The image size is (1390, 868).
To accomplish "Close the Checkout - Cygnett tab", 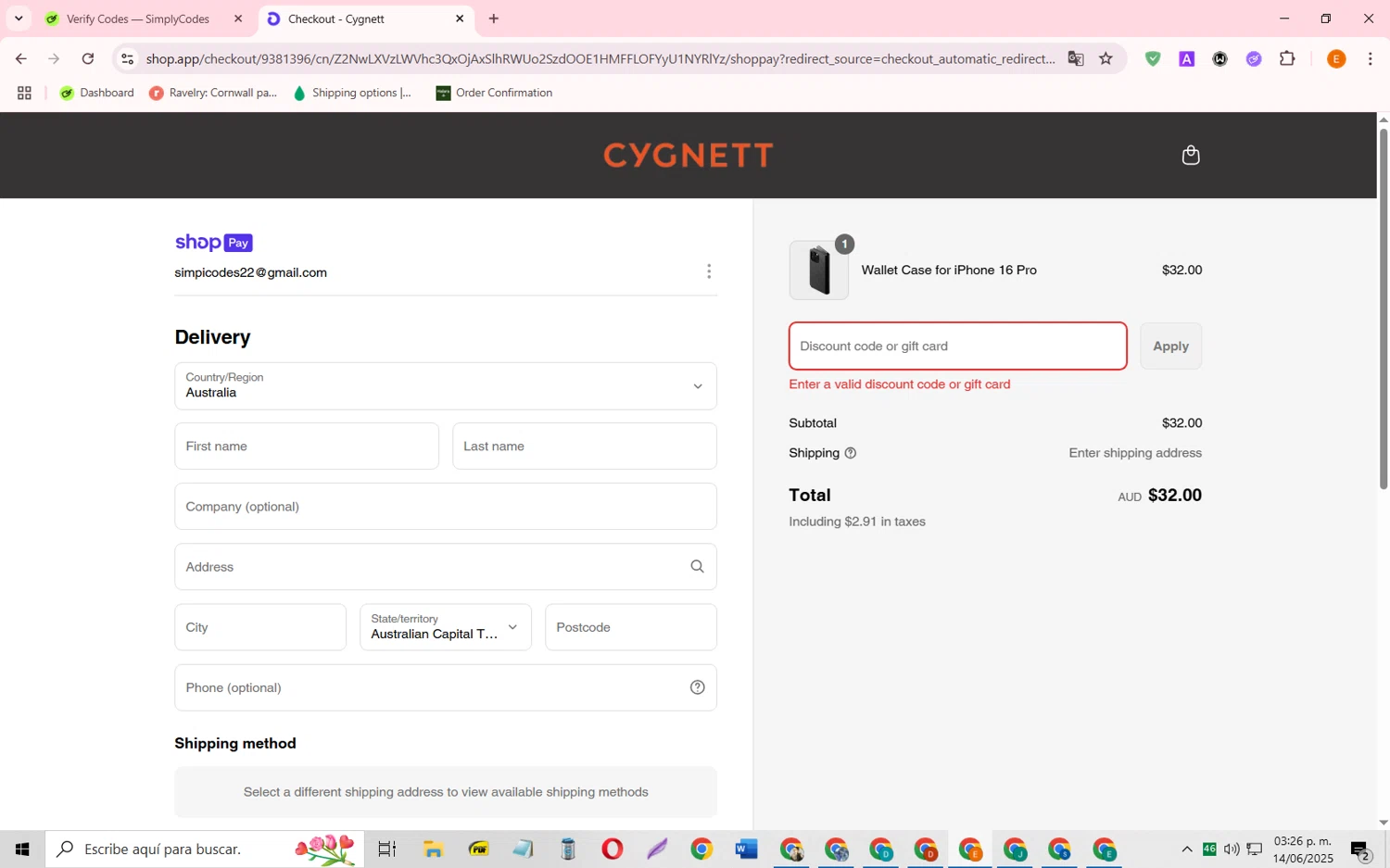I will (460, 19).
